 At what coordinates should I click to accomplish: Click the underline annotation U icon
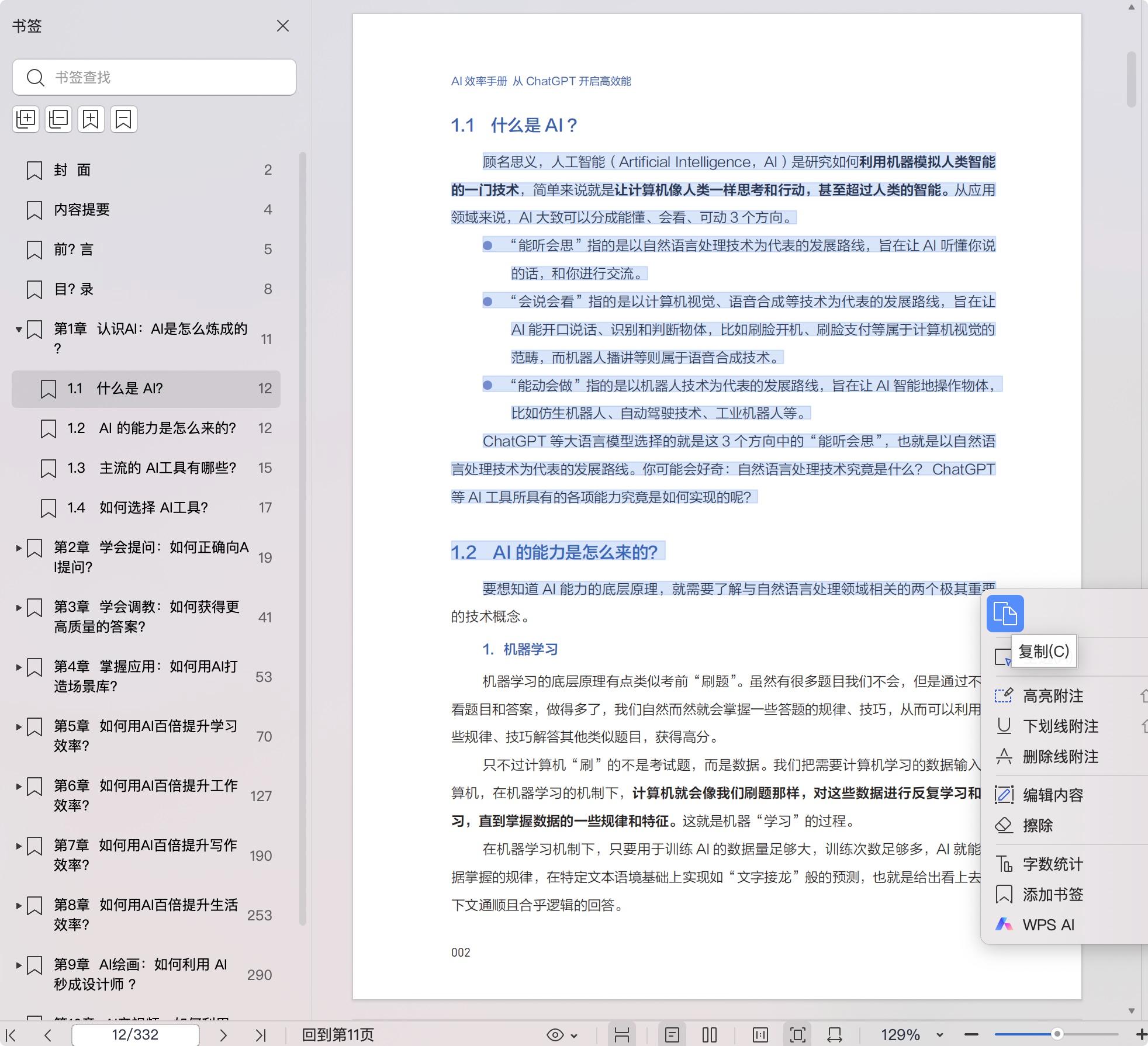pyautogui.click(x=1004, y=726)
